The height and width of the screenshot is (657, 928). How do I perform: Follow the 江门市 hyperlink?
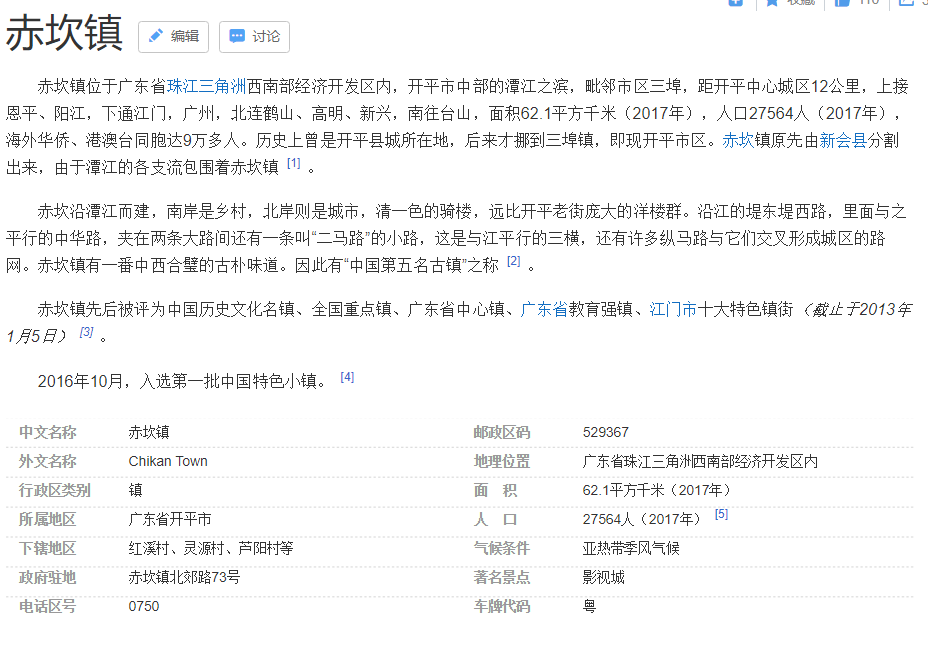(673, 309)
